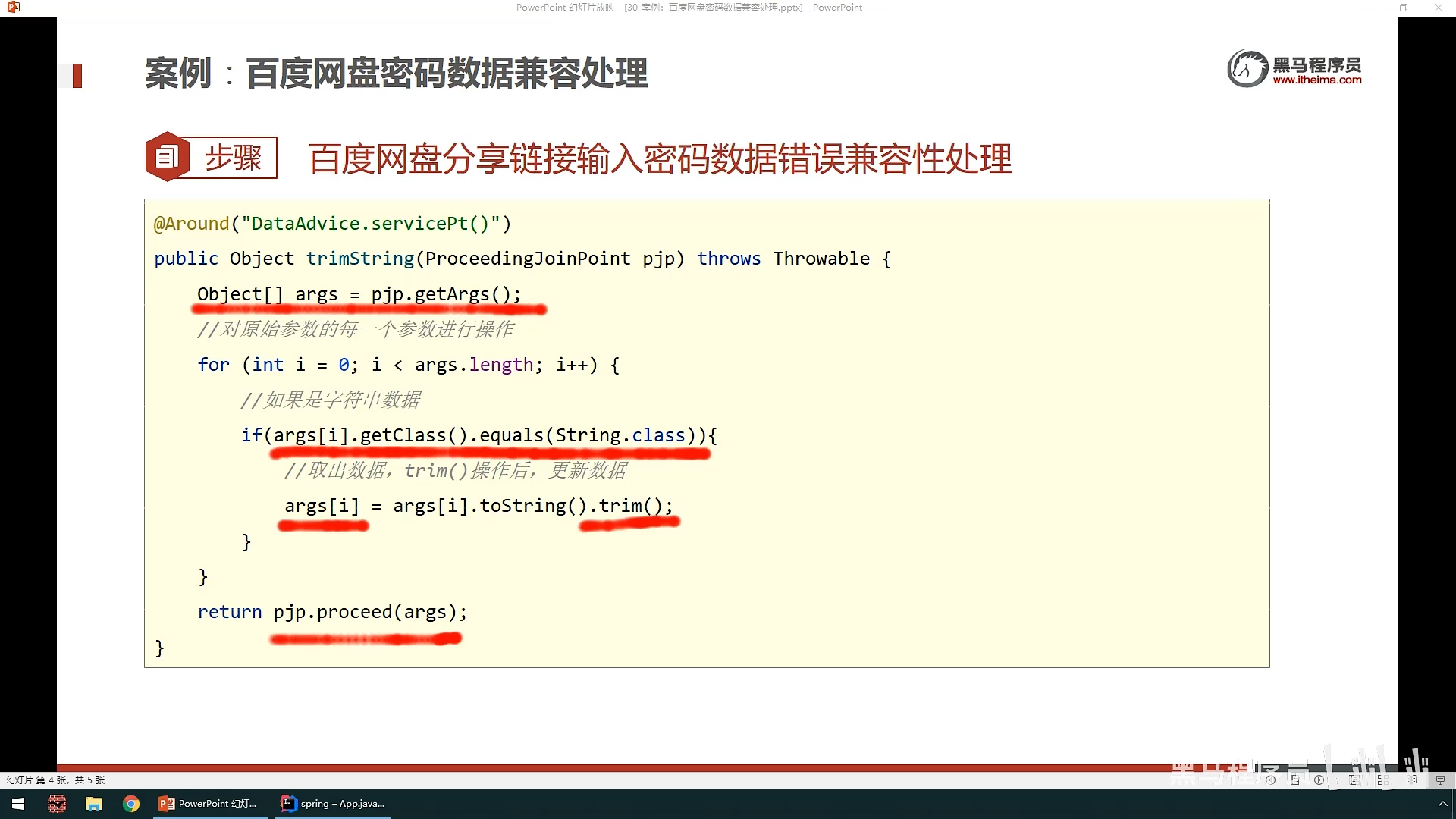1456x819 pixels.
Task: Open Windows Start menu
Action: point(18,804)
